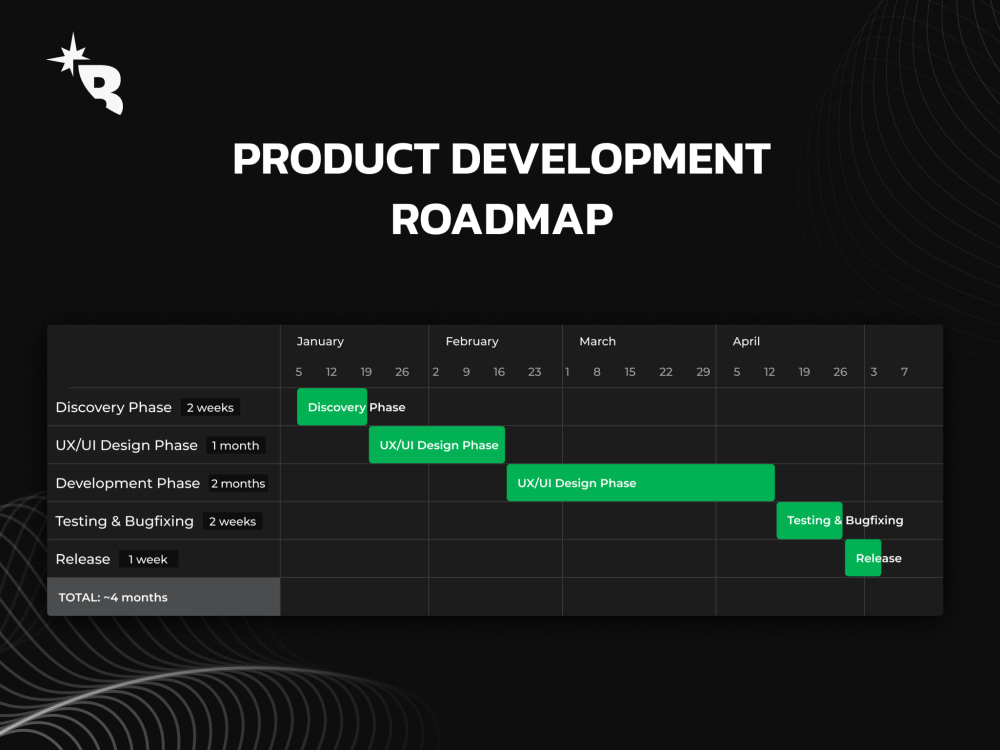Click the 2 weeks badge beside Testing & Bugfixing

232,522
